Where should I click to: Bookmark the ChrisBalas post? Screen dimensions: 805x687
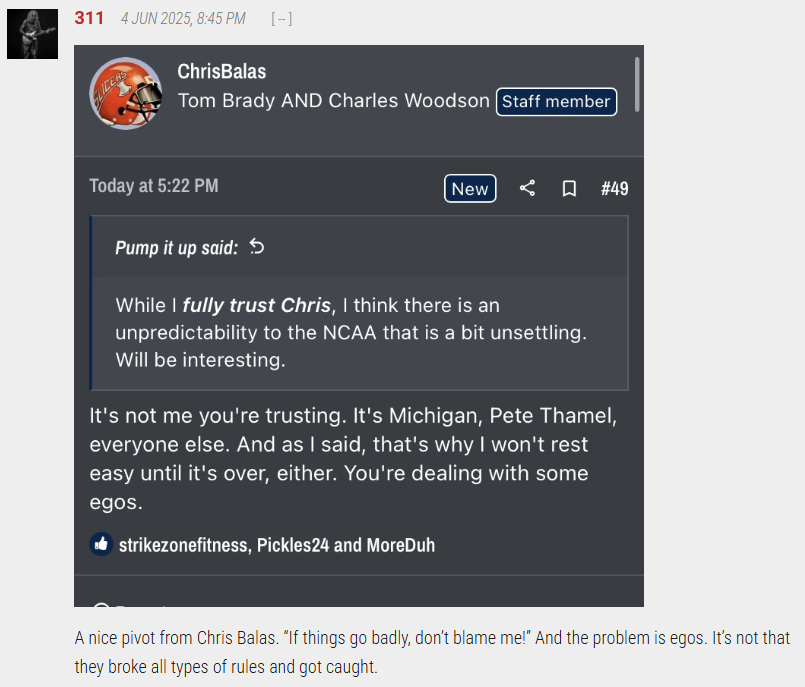[x=569, y=188]
